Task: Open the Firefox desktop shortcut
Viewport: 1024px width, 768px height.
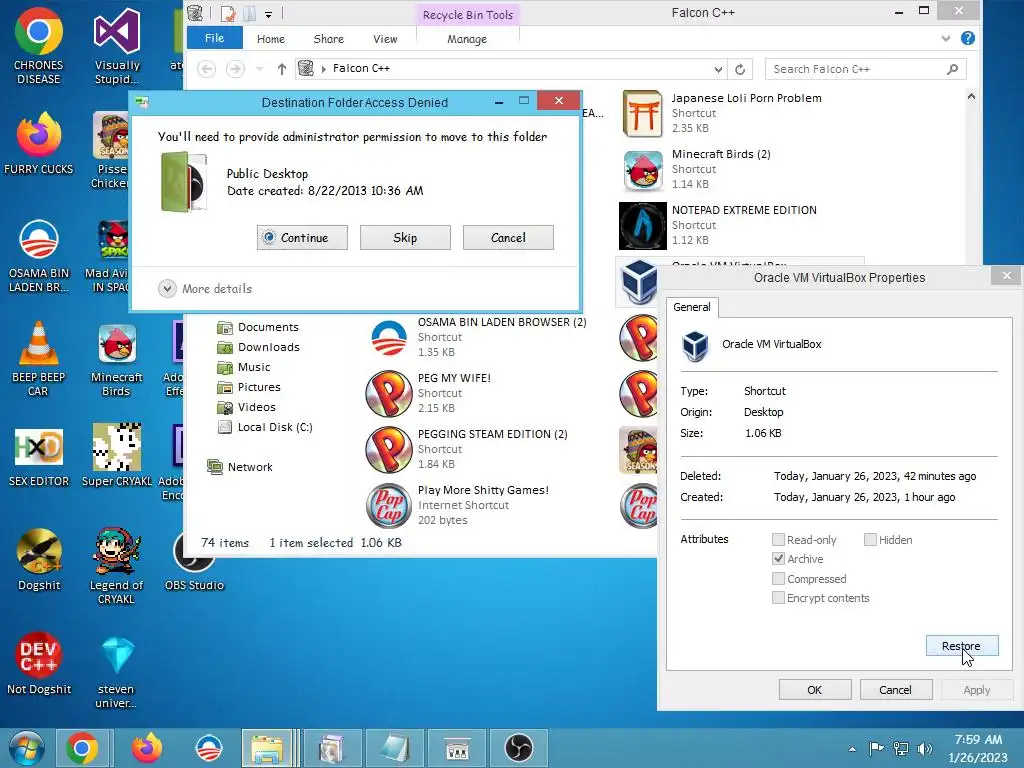Action: pyautogui.click(x=39, y=144)
